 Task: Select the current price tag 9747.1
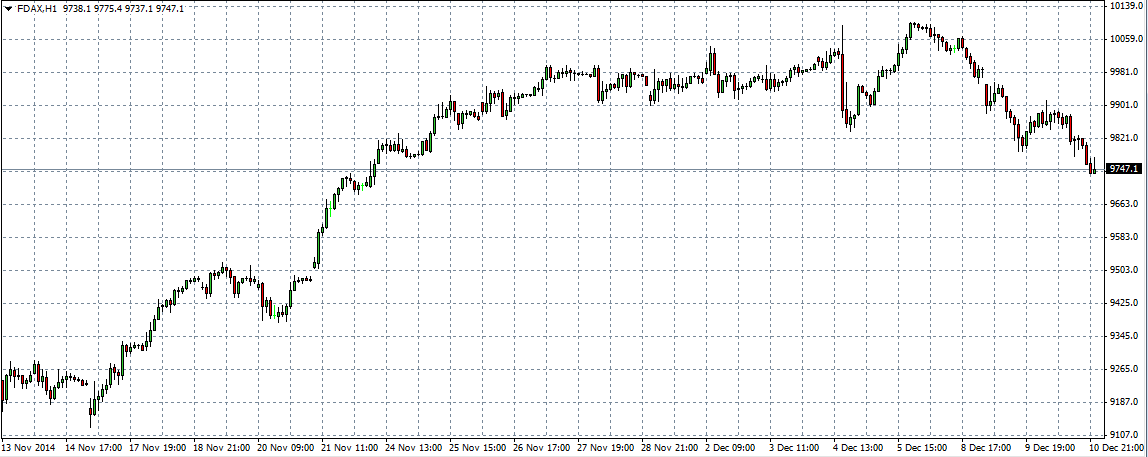pyautogui.click(x=1124, y=170)
